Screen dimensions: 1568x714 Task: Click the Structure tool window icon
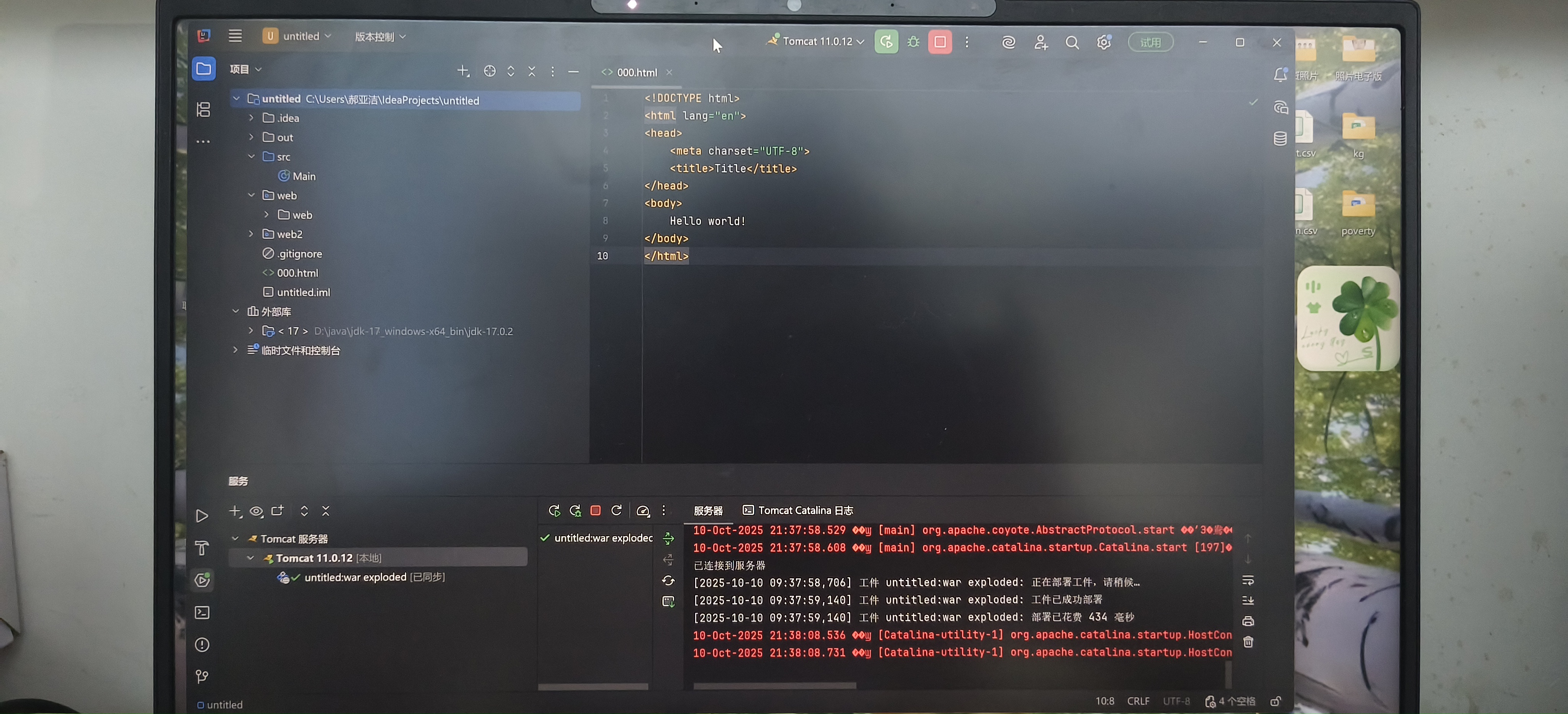point(203,109)
